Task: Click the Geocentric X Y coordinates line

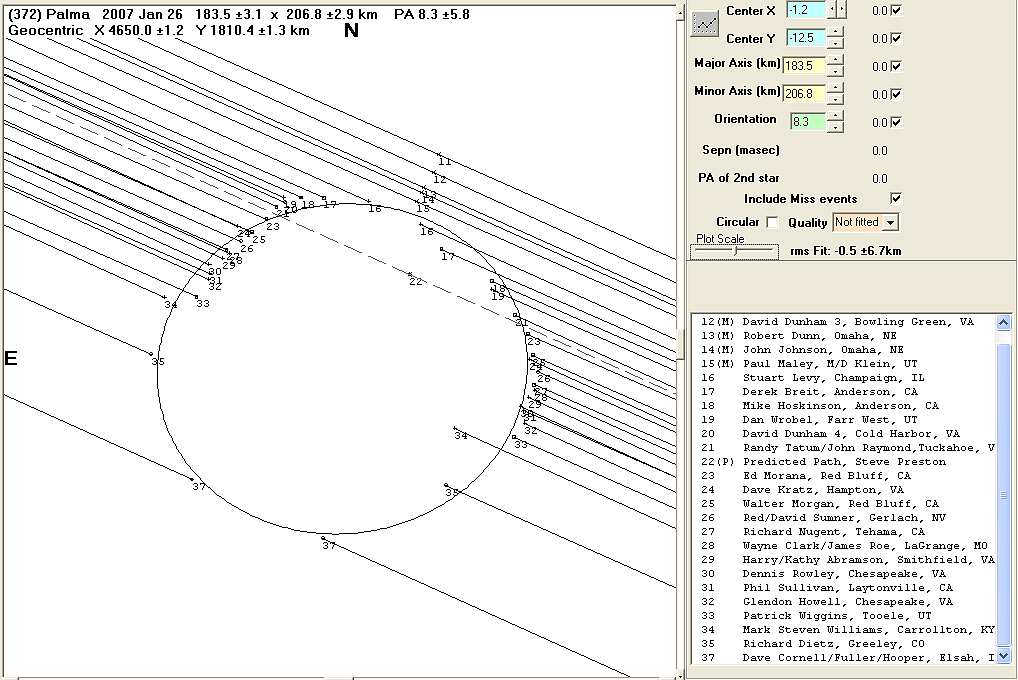Action: pyautogui.click(x=158, y=31)
